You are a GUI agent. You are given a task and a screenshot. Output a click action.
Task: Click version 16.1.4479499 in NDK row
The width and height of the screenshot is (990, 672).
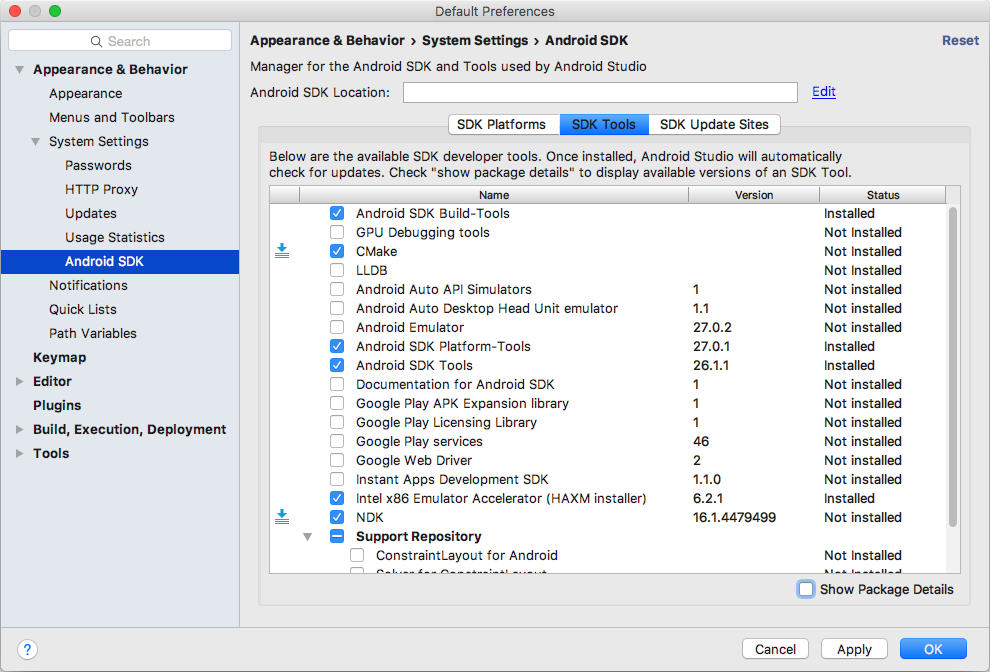coord(734,517)
